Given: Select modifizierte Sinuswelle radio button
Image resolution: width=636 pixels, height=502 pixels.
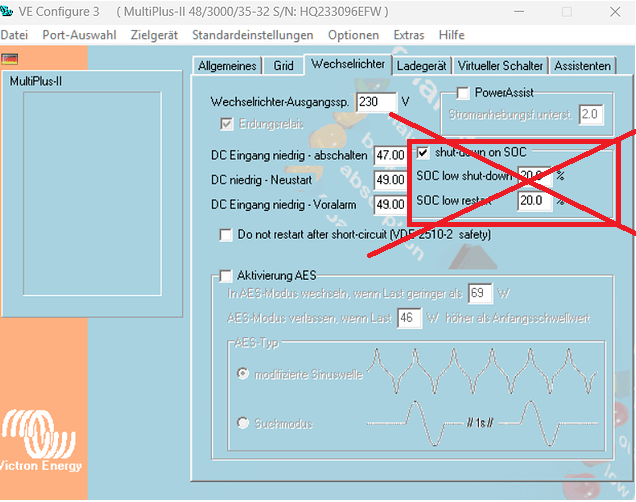Looking at the screenshot, I should 243,373.
